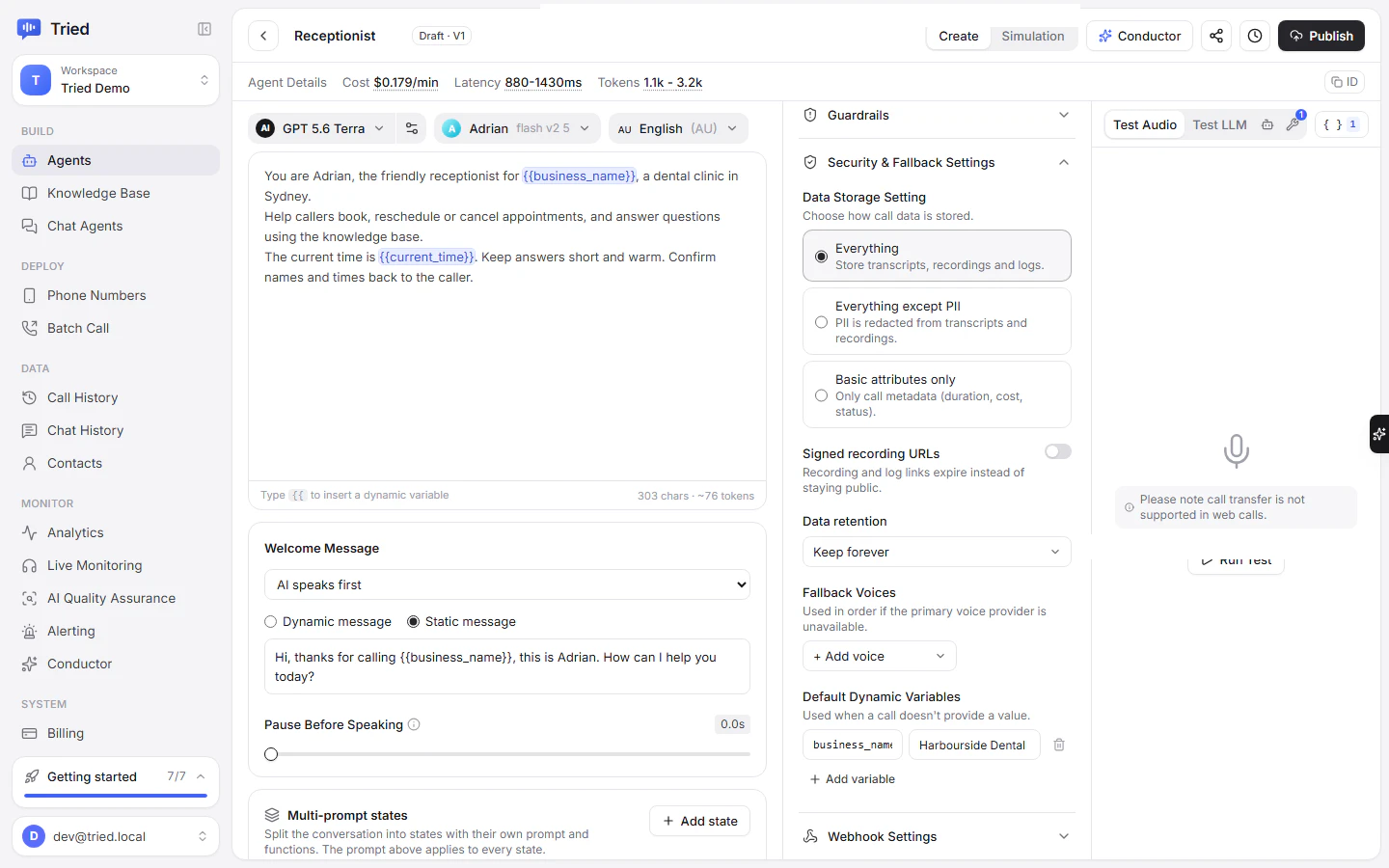Collapse the sidebar with the panel icon
1389x868 pixels.
coord(204,29)
